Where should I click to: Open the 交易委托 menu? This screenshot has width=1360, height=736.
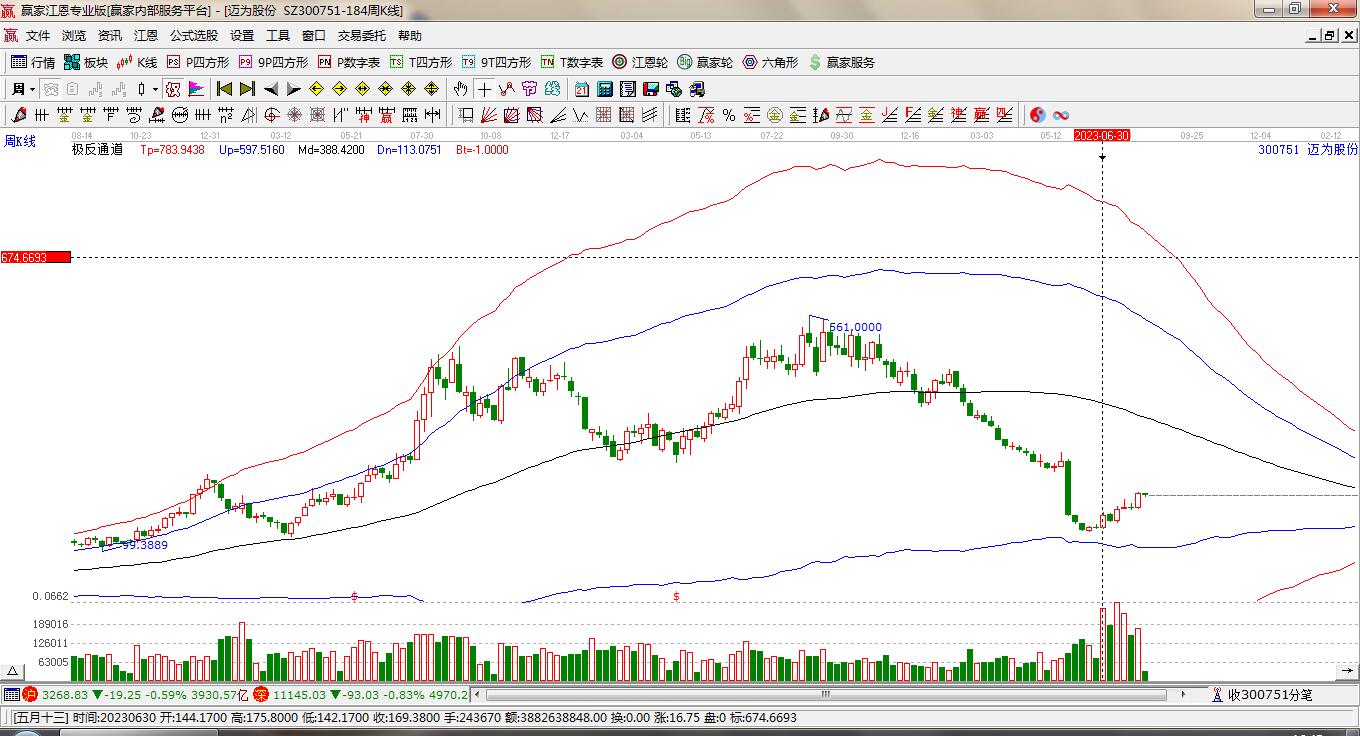click(x=361, y=36)
